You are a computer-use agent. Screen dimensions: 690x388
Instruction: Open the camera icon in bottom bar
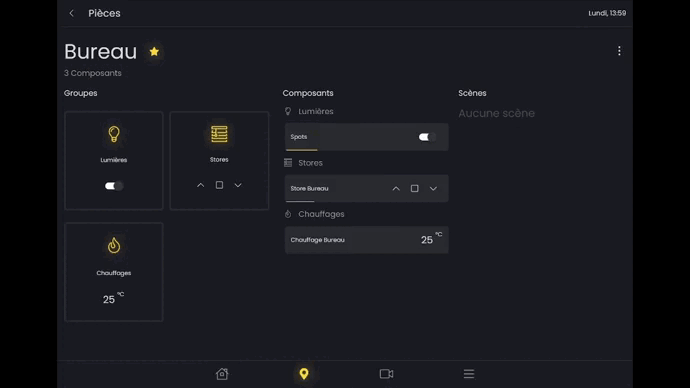click(x=386, y=373)
